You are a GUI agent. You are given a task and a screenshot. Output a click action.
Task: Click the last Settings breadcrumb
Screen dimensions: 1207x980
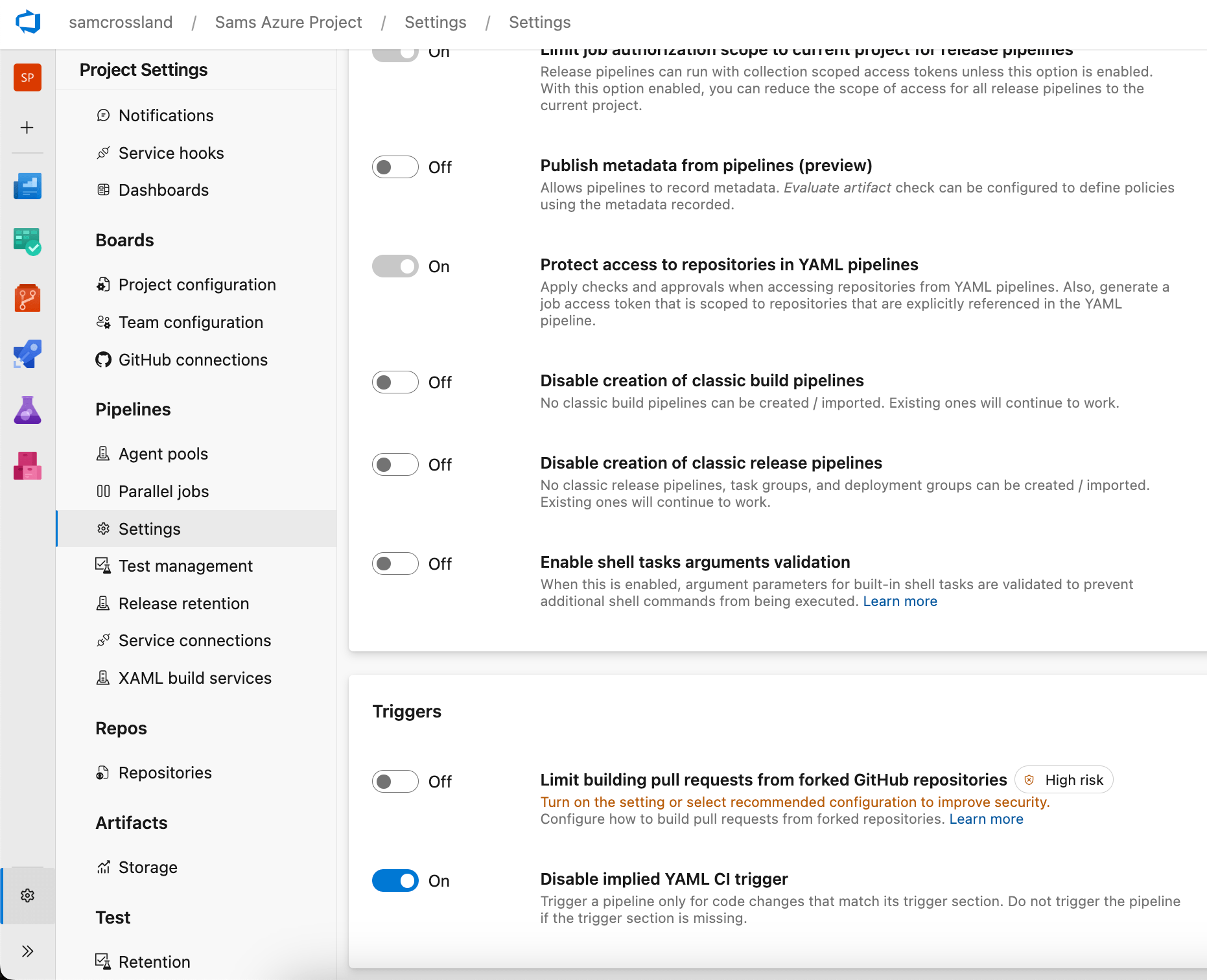540,22
